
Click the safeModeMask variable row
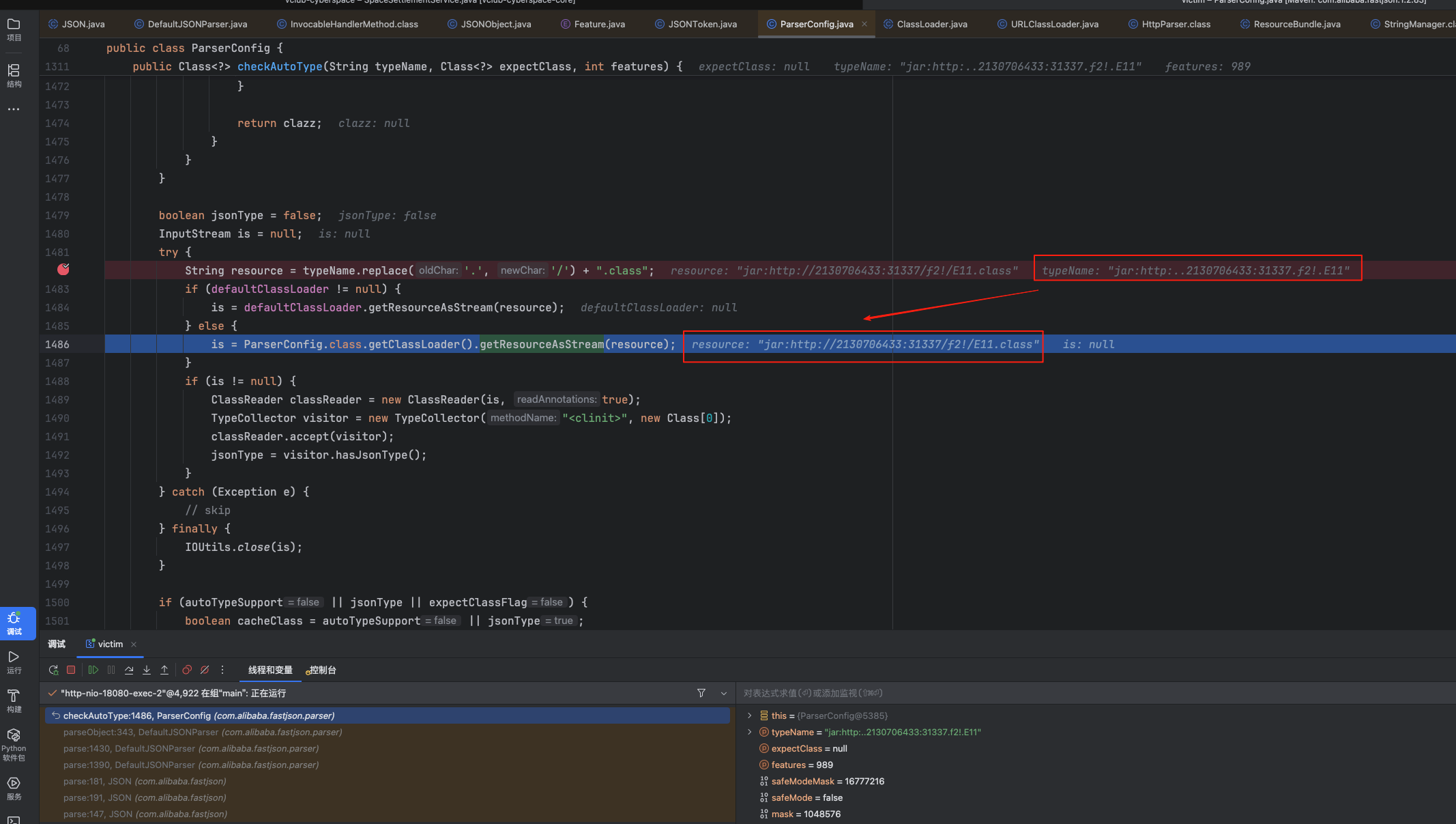point(1096,781)
